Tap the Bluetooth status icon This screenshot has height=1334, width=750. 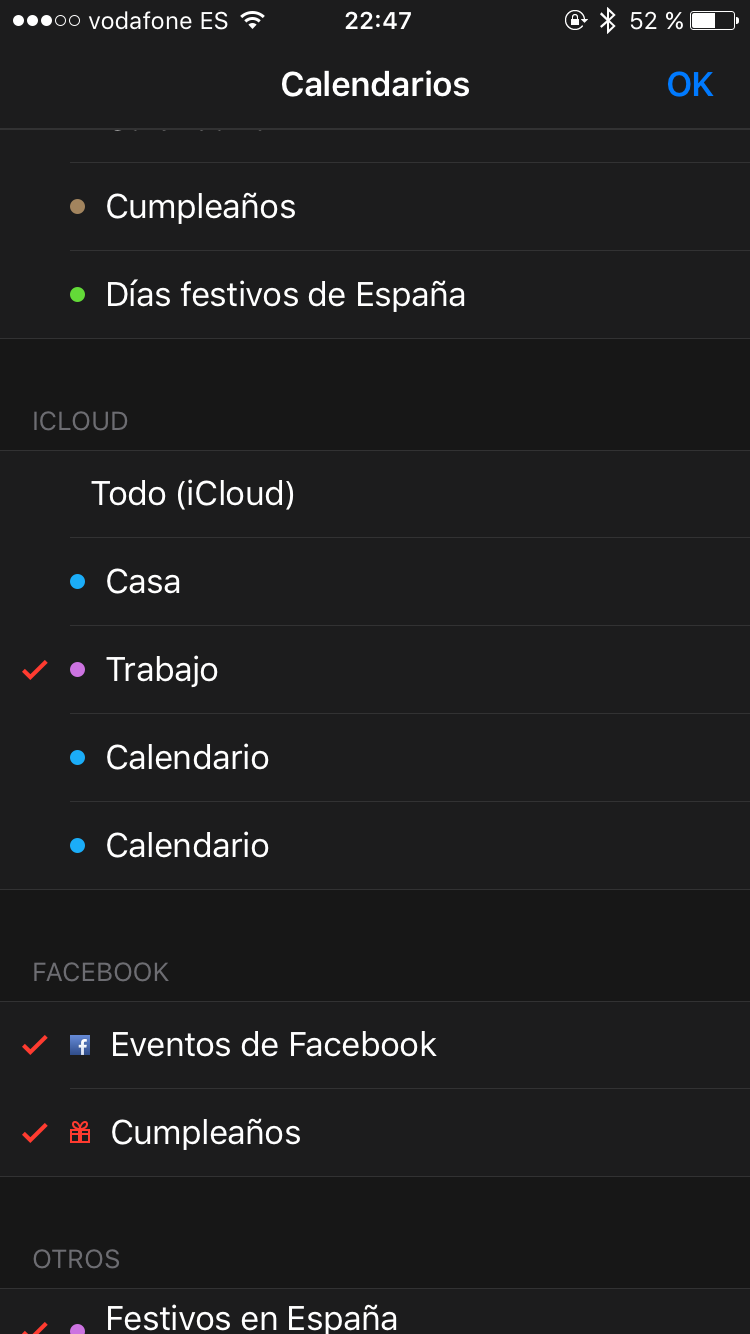(607, 21)
